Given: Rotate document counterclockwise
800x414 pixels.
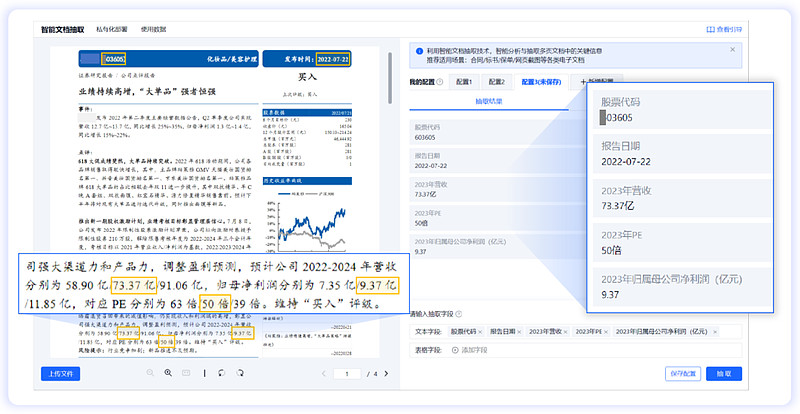Looking at the screenshot, I should coord(221,373).
